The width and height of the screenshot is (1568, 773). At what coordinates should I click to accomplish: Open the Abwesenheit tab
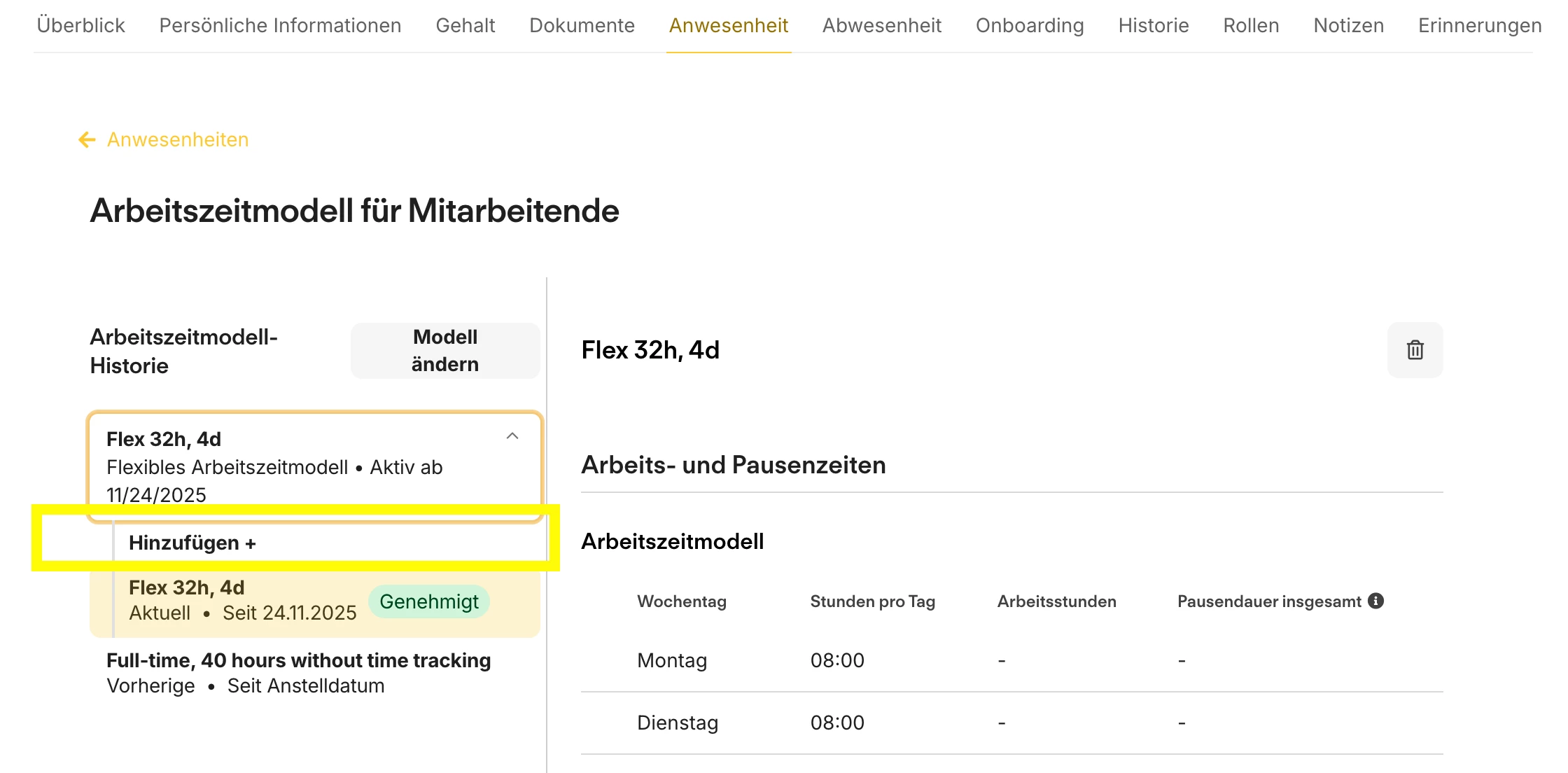click(881, 25)
